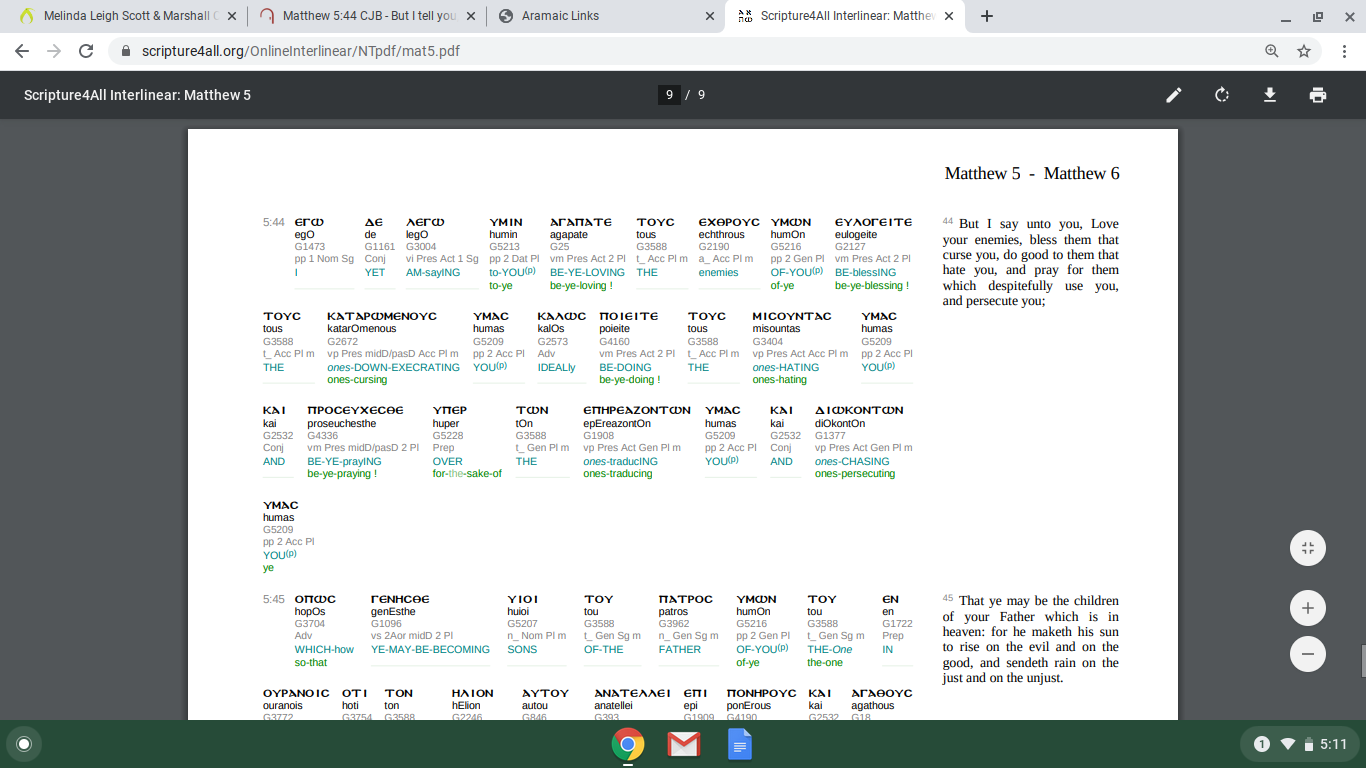Zoom in on the PDF with plus button
This screenshot has width=1366, height=768.
coord(1308,608)
